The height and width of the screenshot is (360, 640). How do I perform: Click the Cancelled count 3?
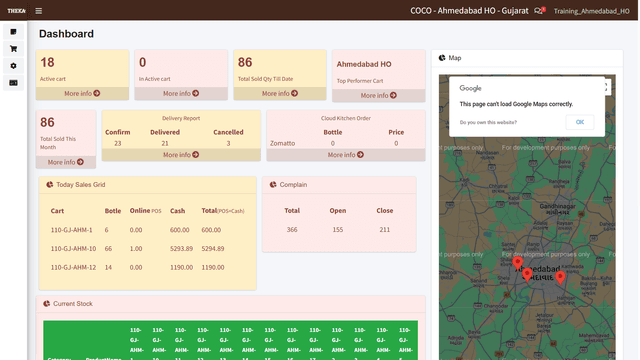[x=228, y=143]
